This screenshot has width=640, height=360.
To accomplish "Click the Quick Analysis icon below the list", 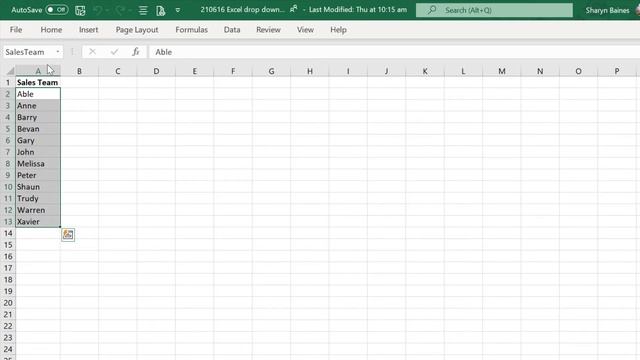I will (68, 235).
